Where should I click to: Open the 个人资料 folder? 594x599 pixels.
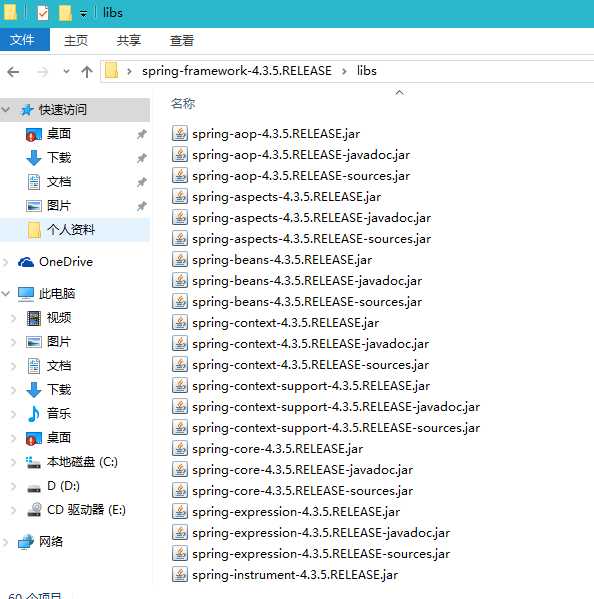tap(71, 230)
